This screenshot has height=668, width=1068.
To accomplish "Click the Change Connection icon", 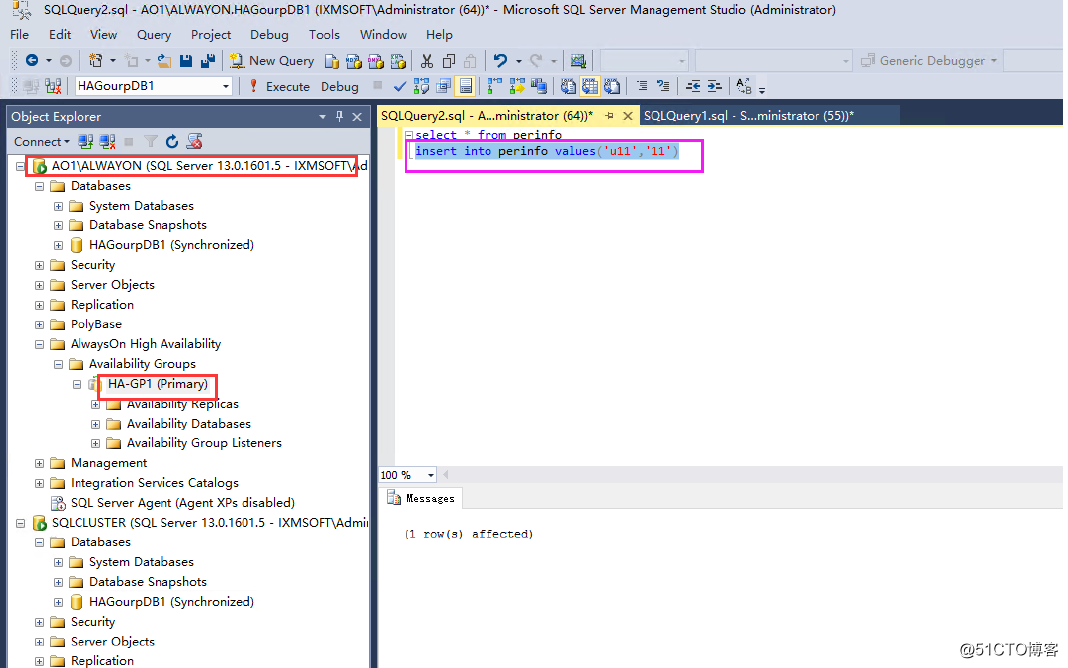I will 53,86.
